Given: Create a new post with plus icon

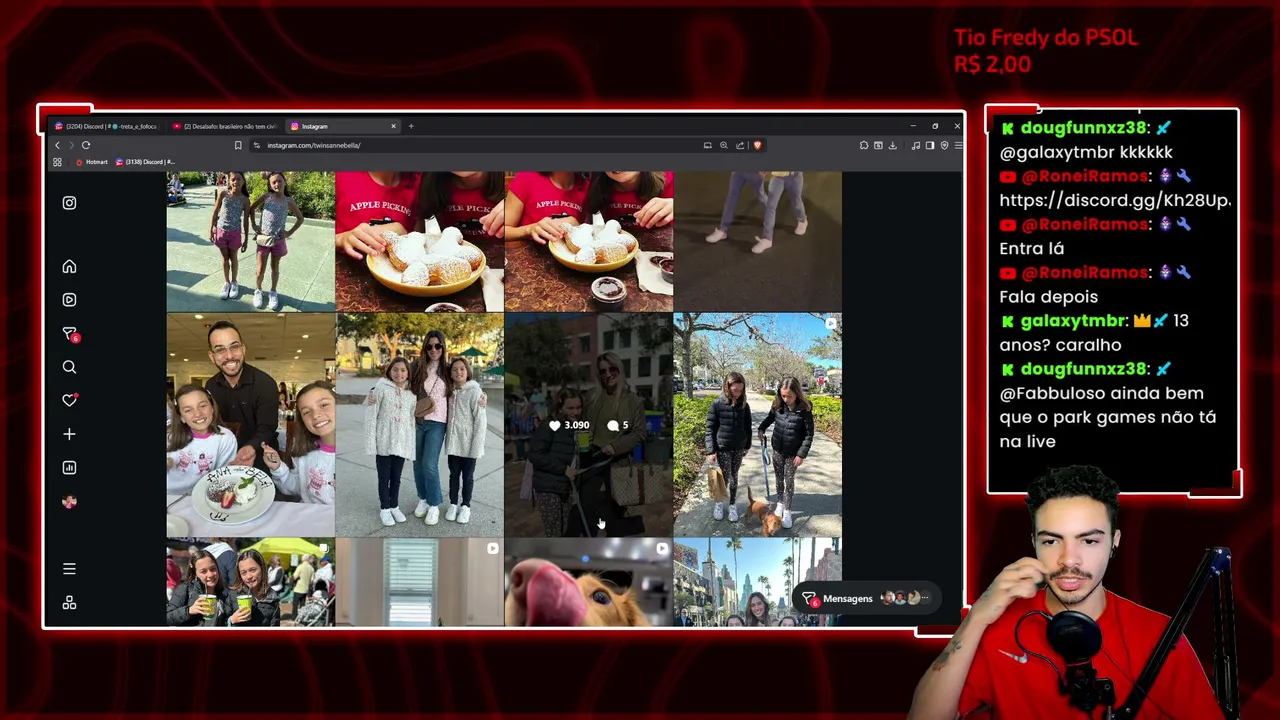Looking at the screenshot, I should [x=69, y=434].
